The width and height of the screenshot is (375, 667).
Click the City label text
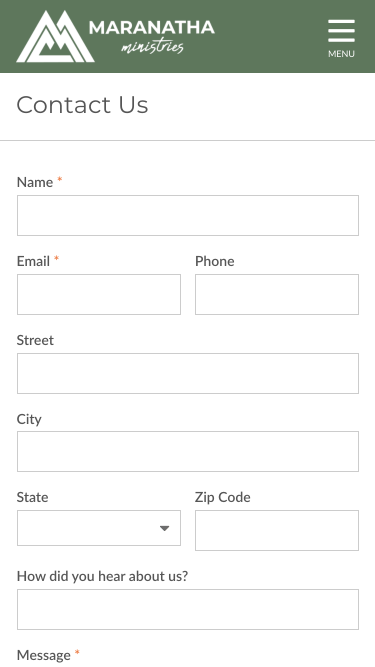tap(29, 419)
